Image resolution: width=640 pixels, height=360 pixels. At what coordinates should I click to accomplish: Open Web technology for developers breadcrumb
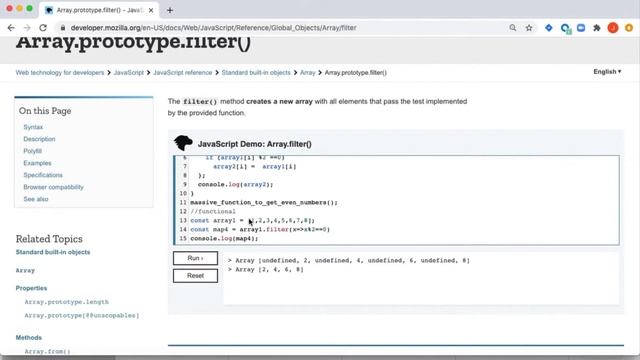(60, 73)
